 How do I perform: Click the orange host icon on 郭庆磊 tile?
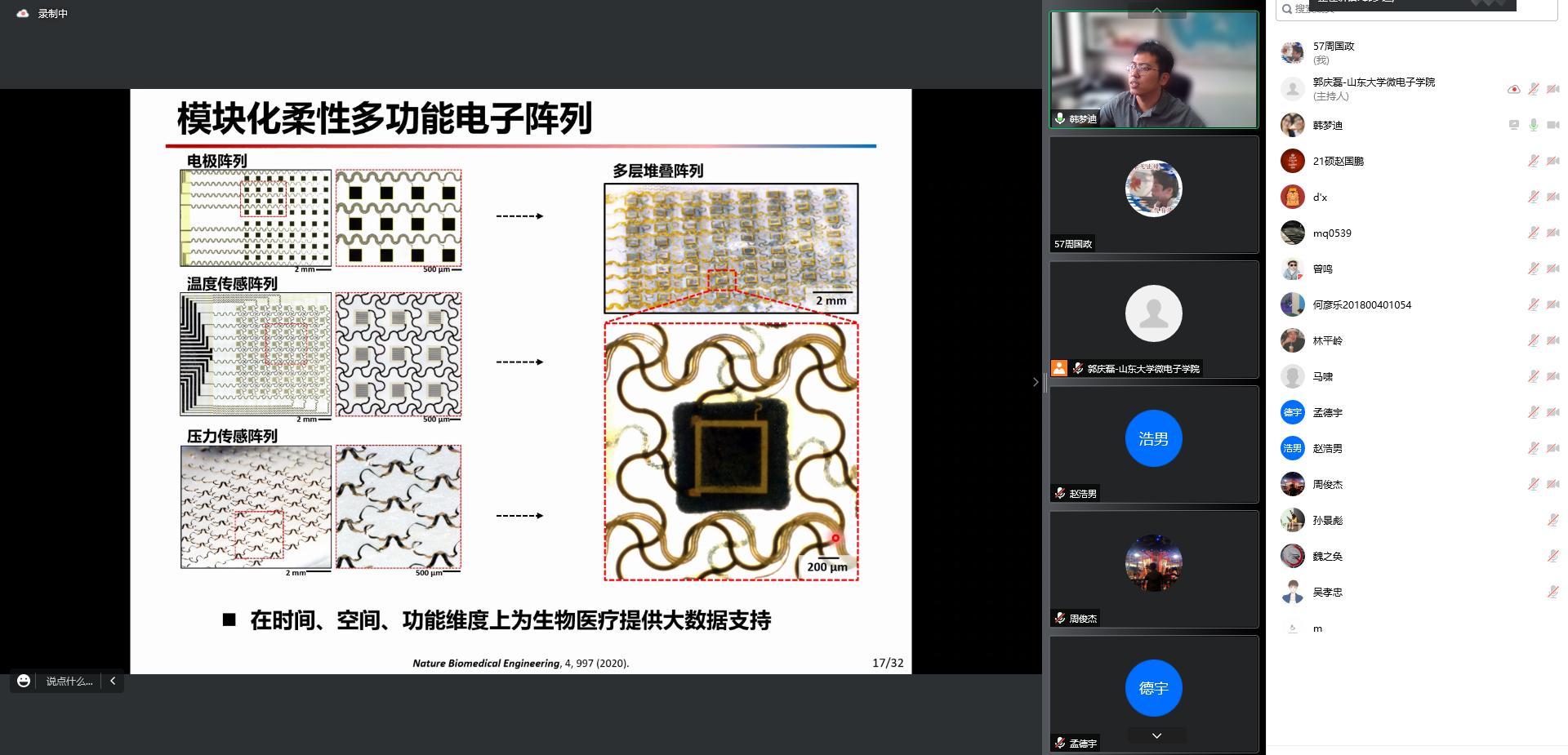point(1059,368)
